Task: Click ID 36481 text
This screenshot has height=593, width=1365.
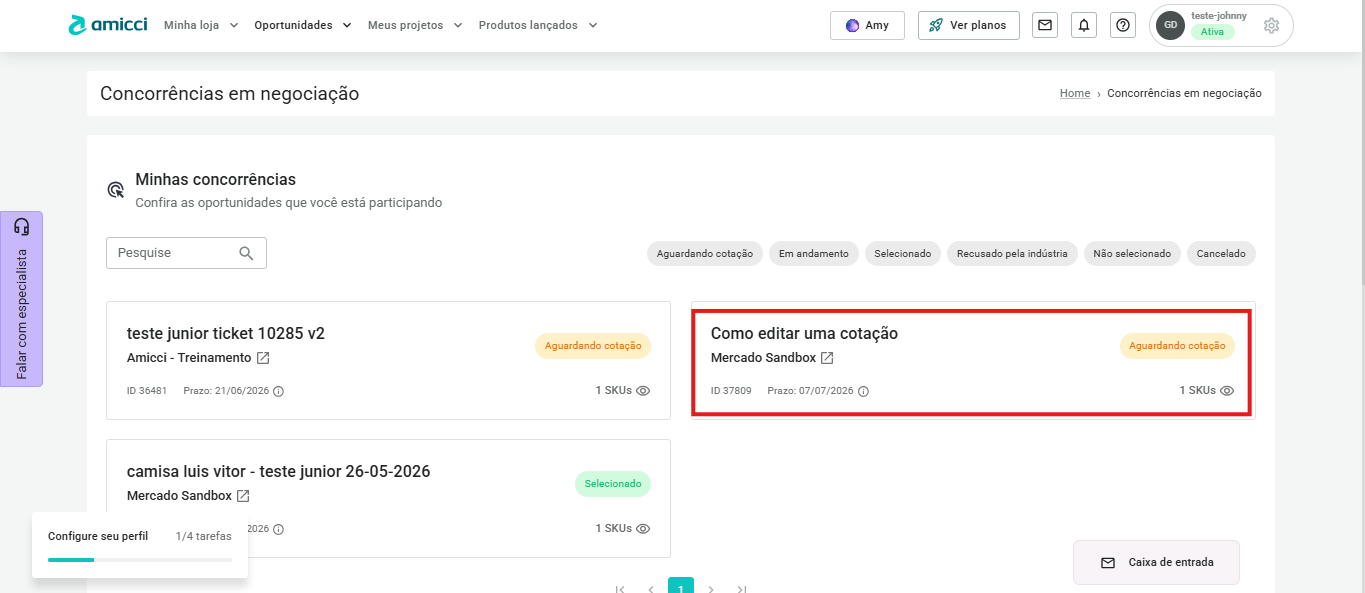Action: [147, 391]
